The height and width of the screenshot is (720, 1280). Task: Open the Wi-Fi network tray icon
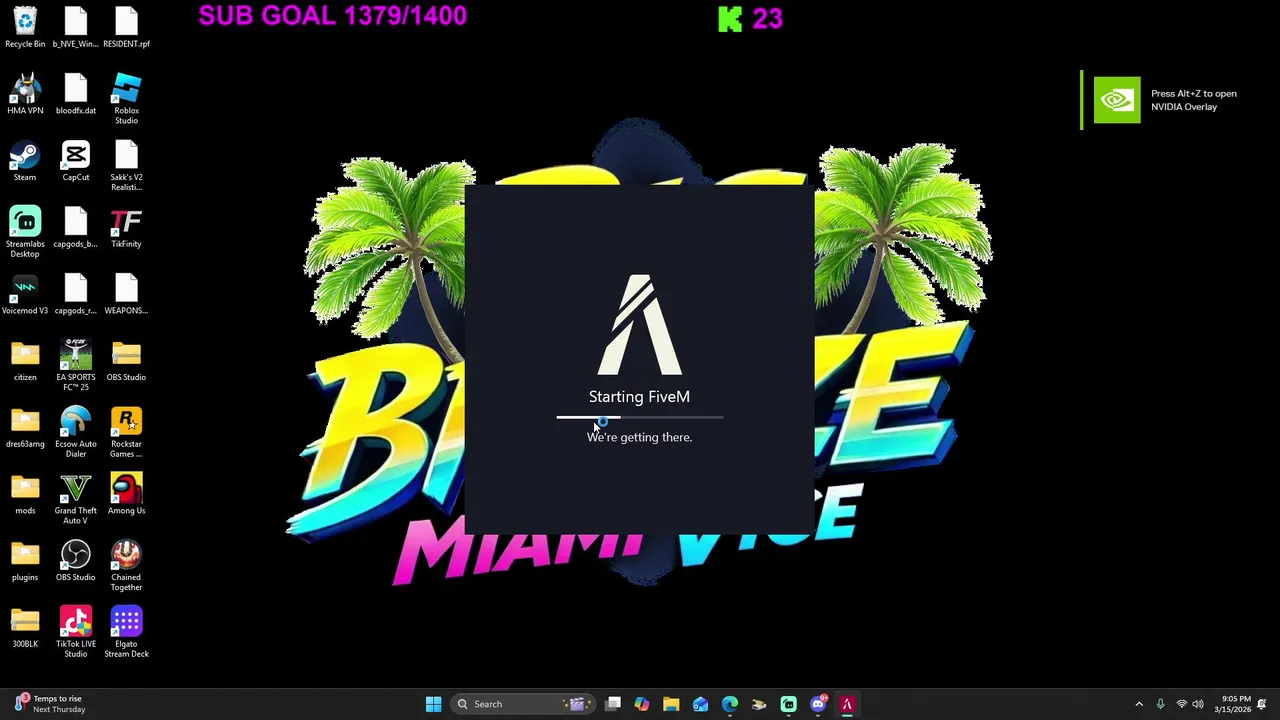click(x=1181, y=704)
